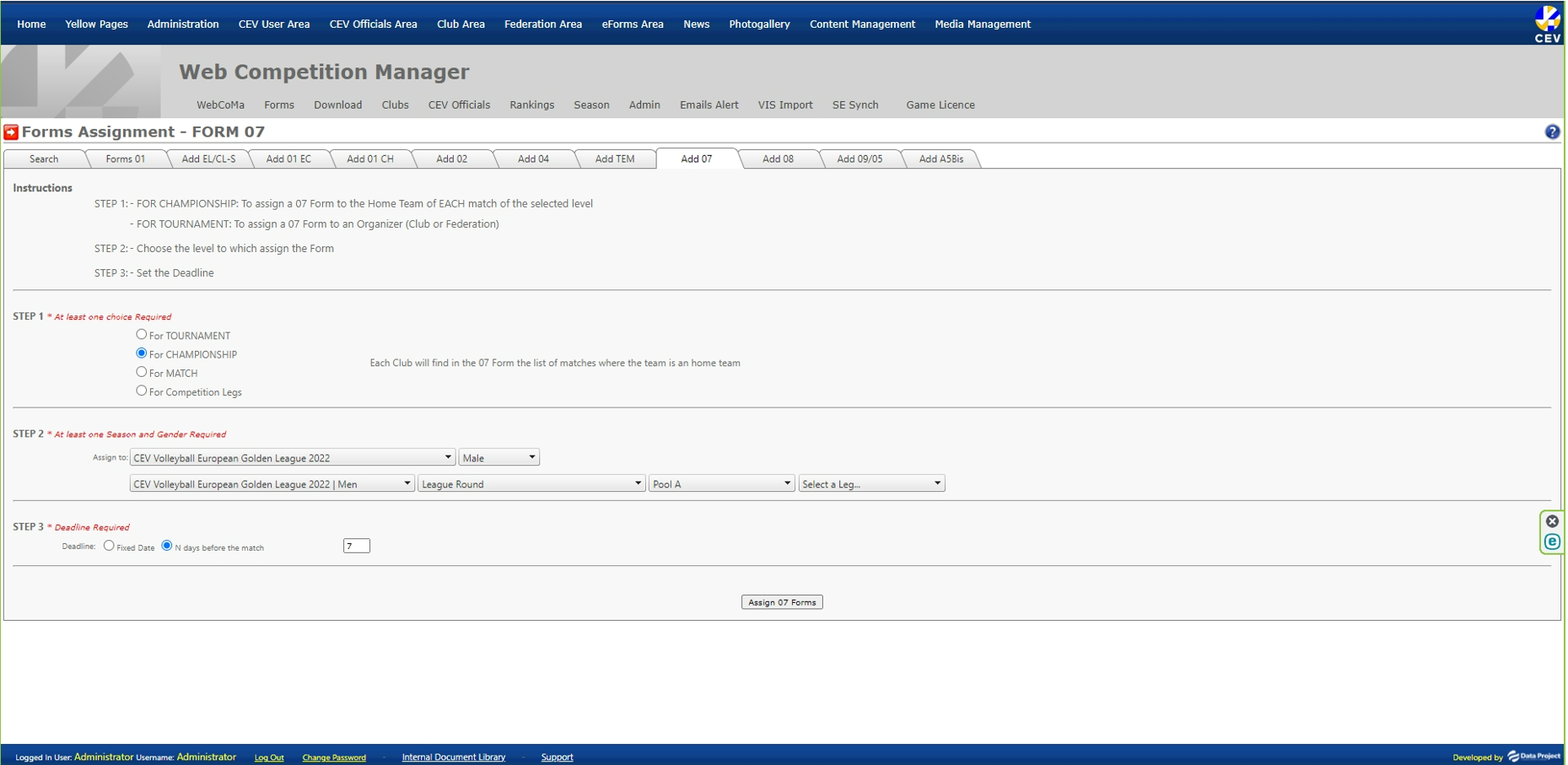Switch to the Add TEM tab
The height and width of the screenshot is (765, 1568).
pos(615,159)
